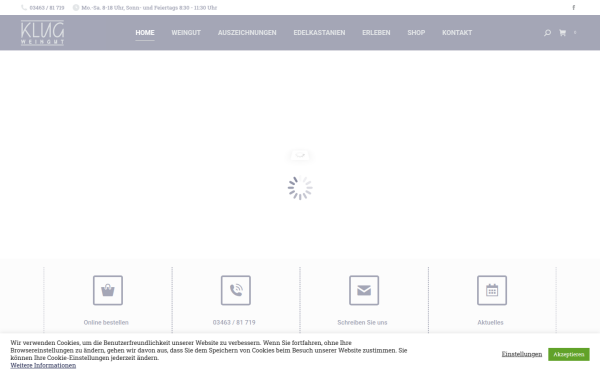This screenshot has width=600, height=375.
Task: Click top bar phone number 03463 / 81 719
Action: 47,8
